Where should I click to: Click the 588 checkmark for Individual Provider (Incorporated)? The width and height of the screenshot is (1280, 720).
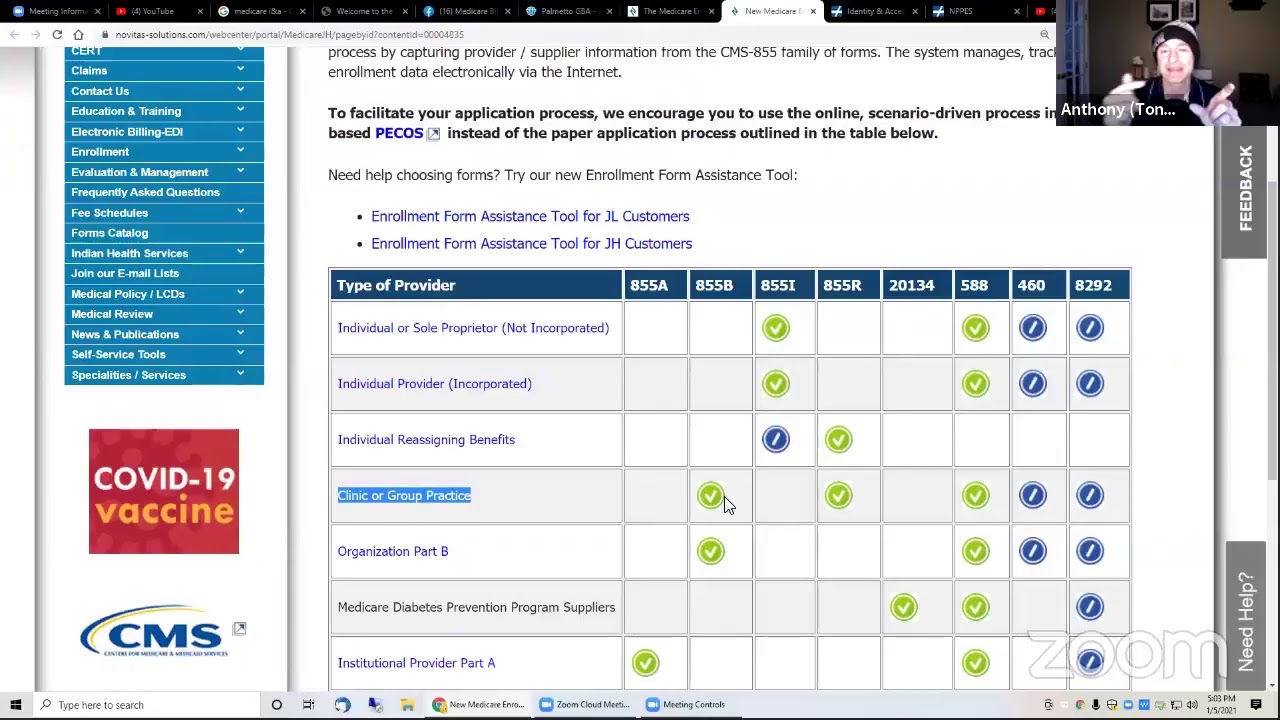975,384
